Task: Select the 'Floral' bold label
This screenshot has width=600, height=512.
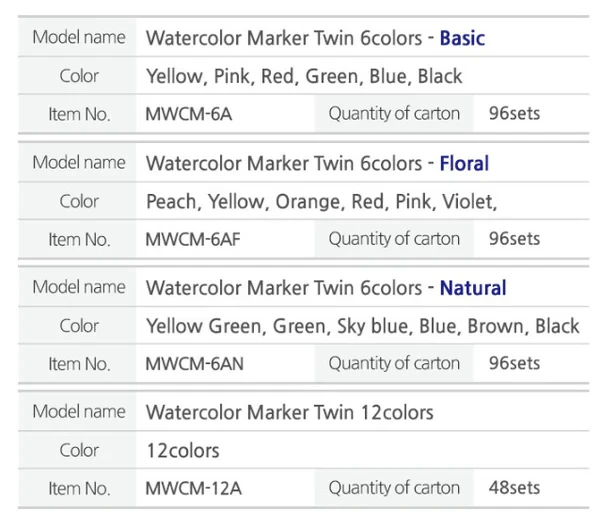Action: pos(464,163)
